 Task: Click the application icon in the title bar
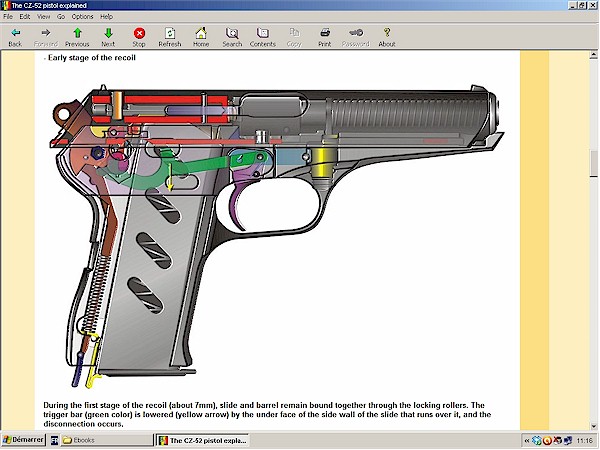pyautogui.click(x=6, y=5)
